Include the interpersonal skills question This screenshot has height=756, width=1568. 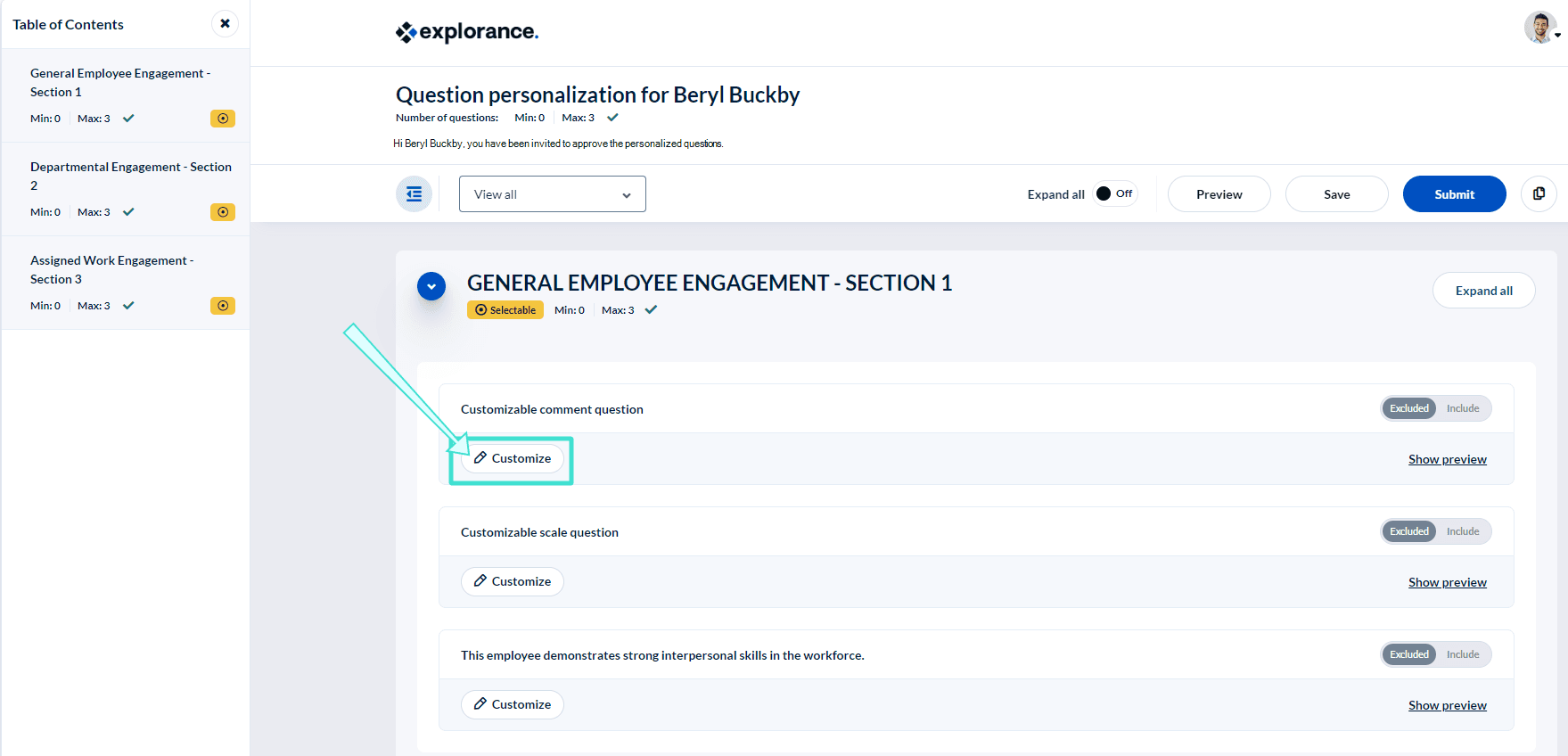click(x=1462, y=654)
